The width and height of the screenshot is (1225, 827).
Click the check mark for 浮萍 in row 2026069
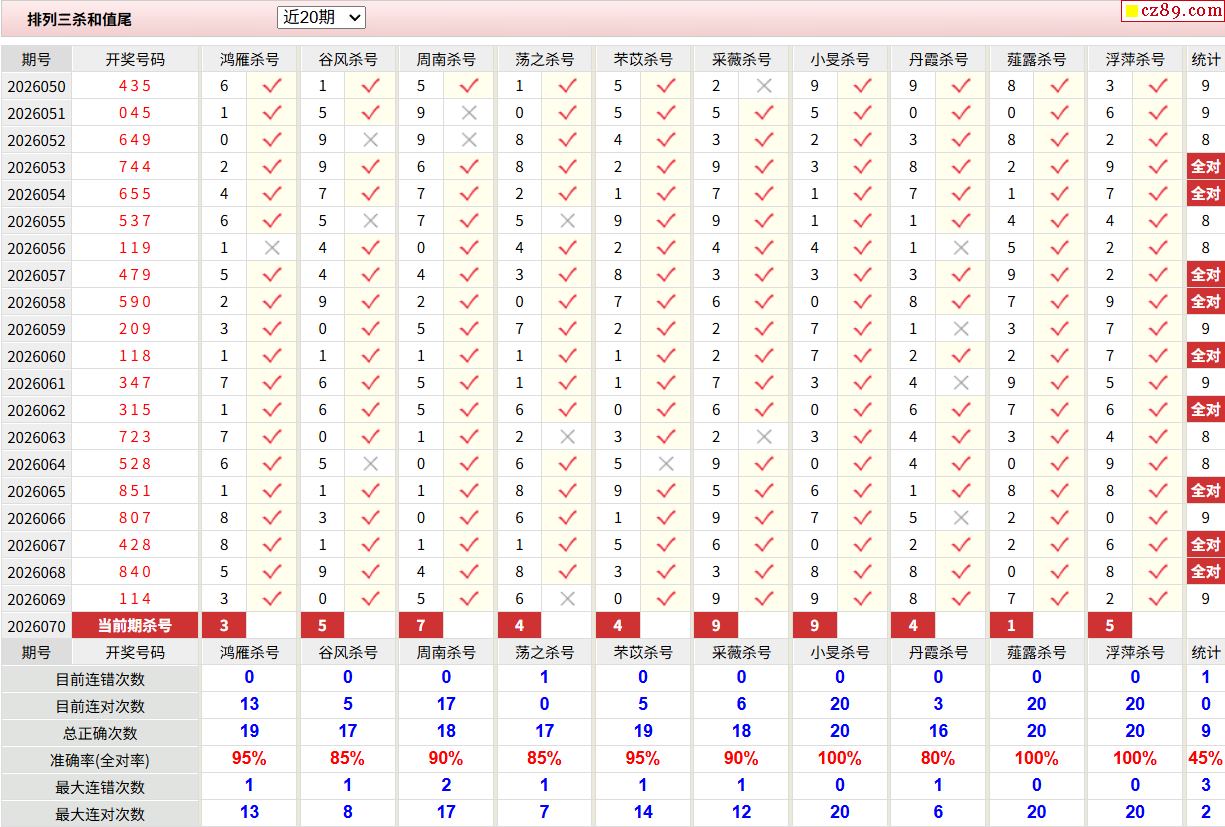[1158, 599]
